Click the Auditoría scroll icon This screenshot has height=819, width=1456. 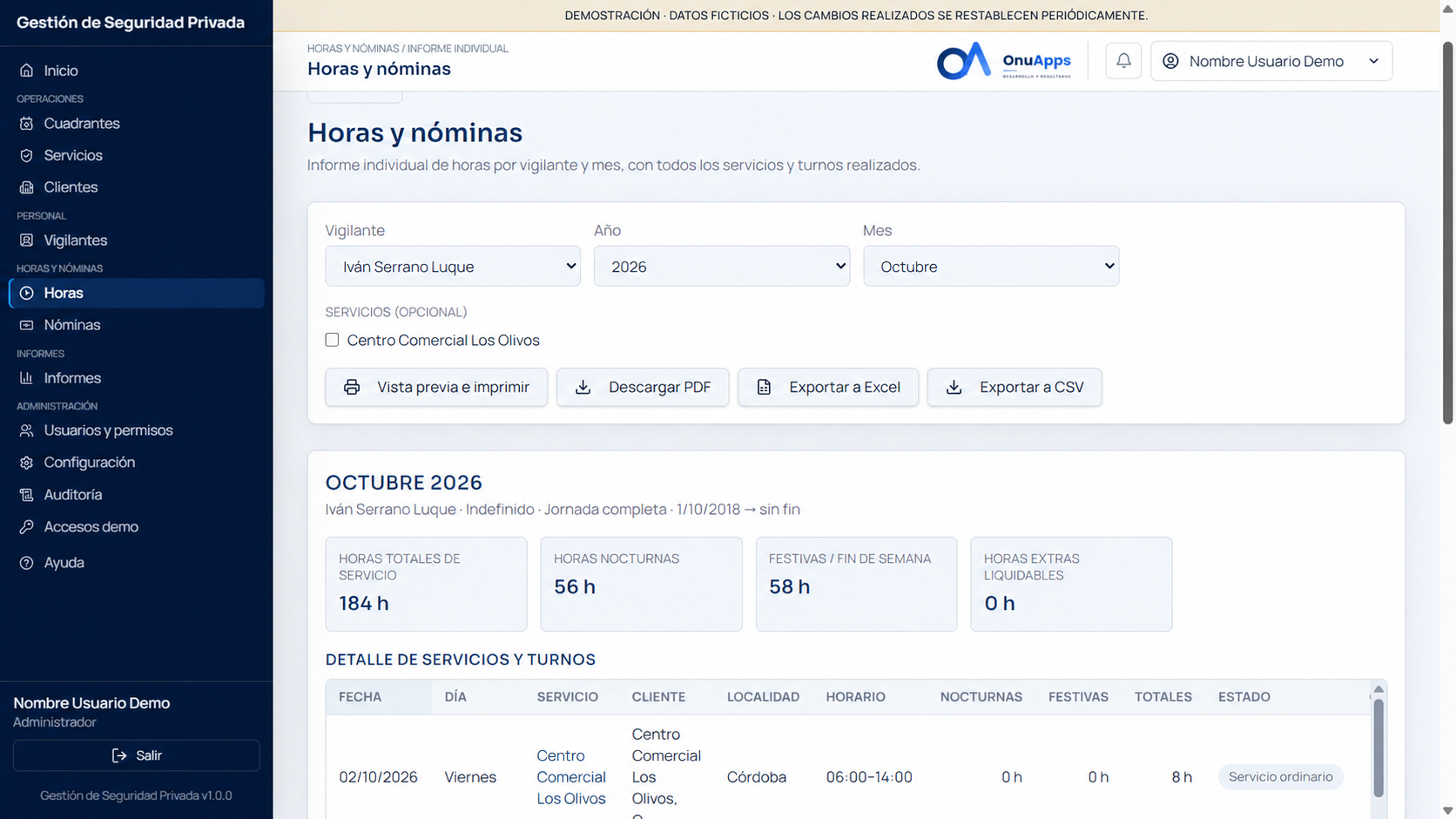pyautogui.click(x=27, y=495)
